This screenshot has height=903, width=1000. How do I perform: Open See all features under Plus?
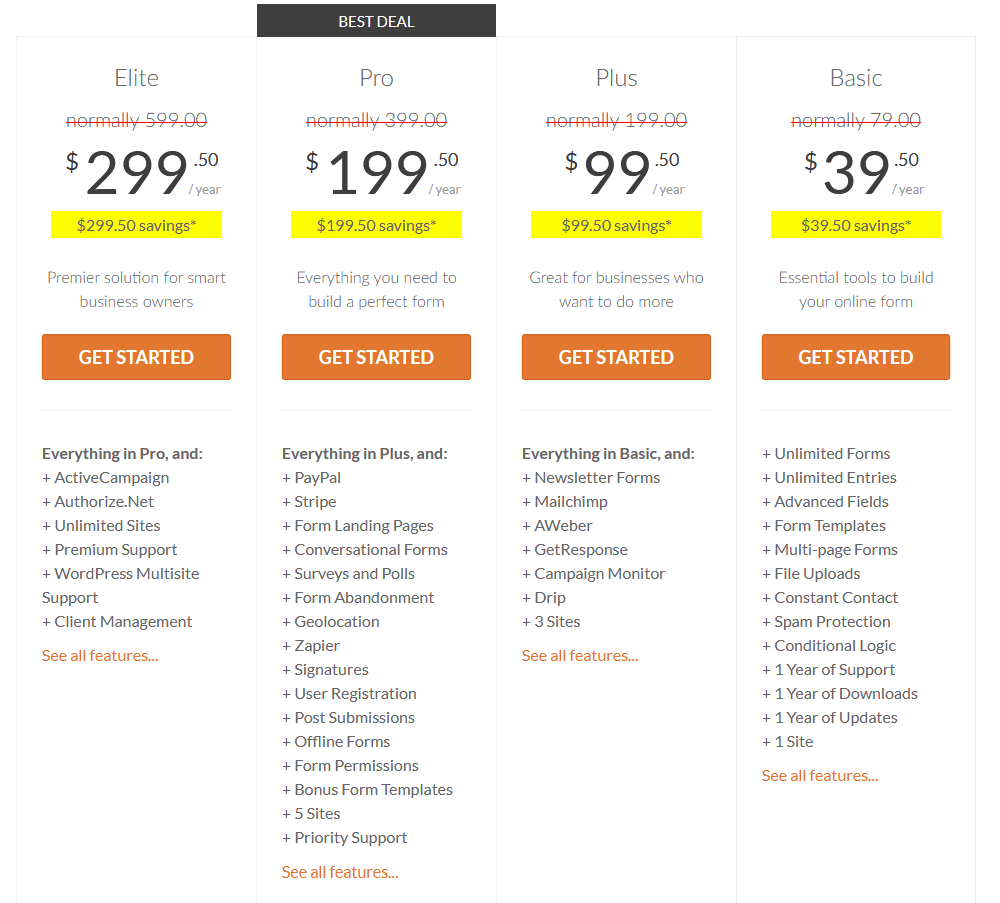coord(579,655)
